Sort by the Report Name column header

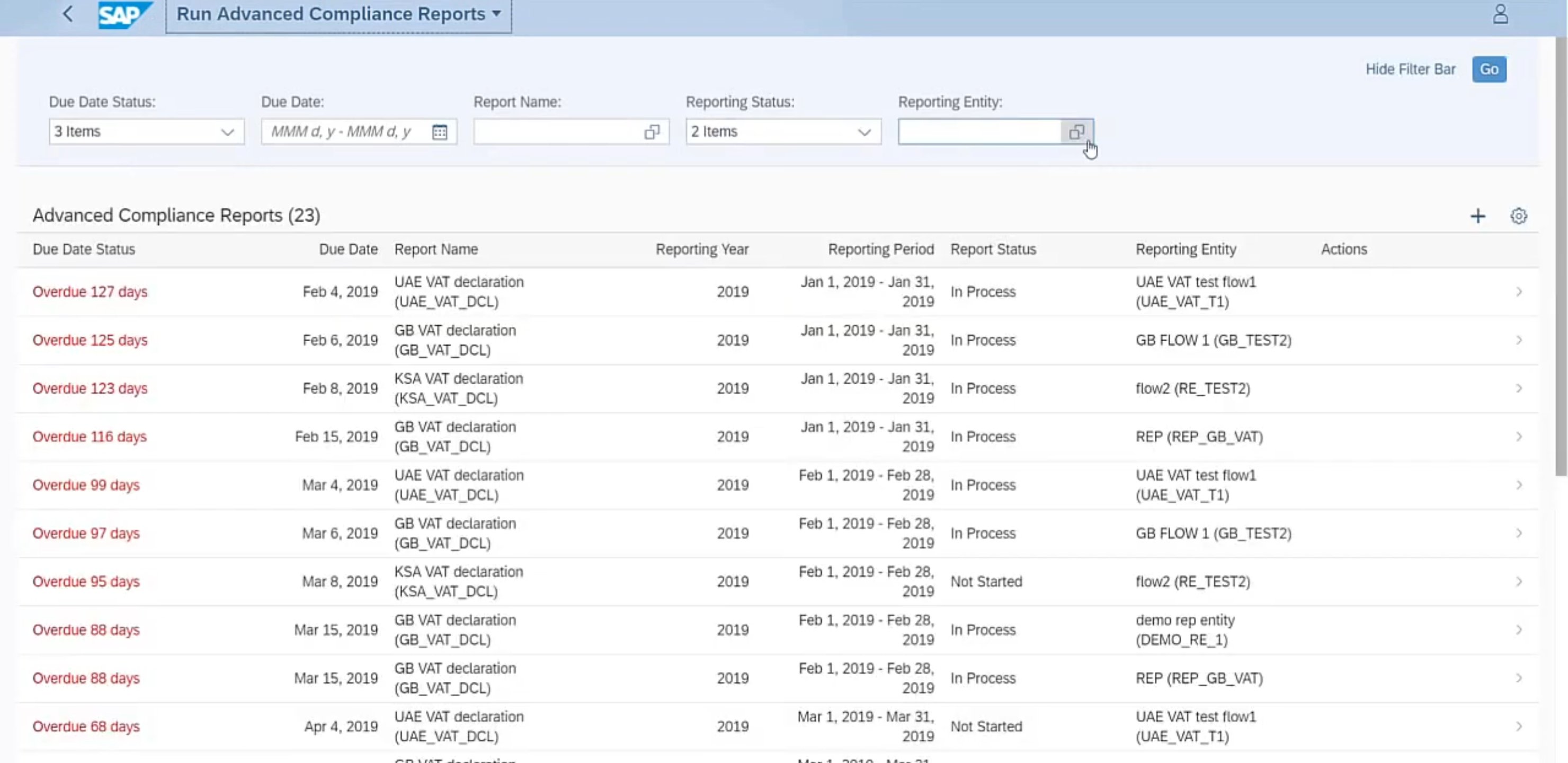pos(436,249)
